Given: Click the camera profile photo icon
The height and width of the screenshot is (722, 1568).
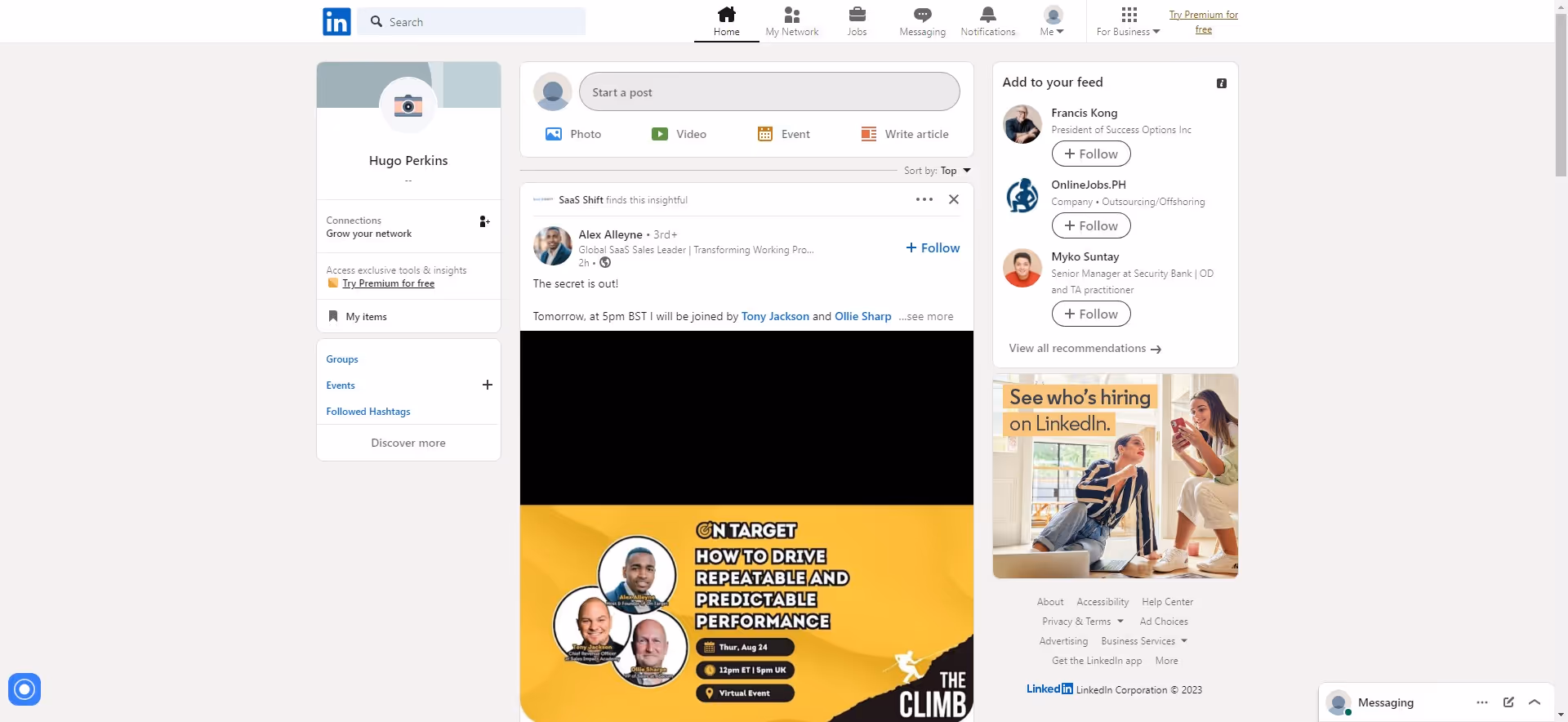Looking at the screenshot, I should (x=408, y=105).
